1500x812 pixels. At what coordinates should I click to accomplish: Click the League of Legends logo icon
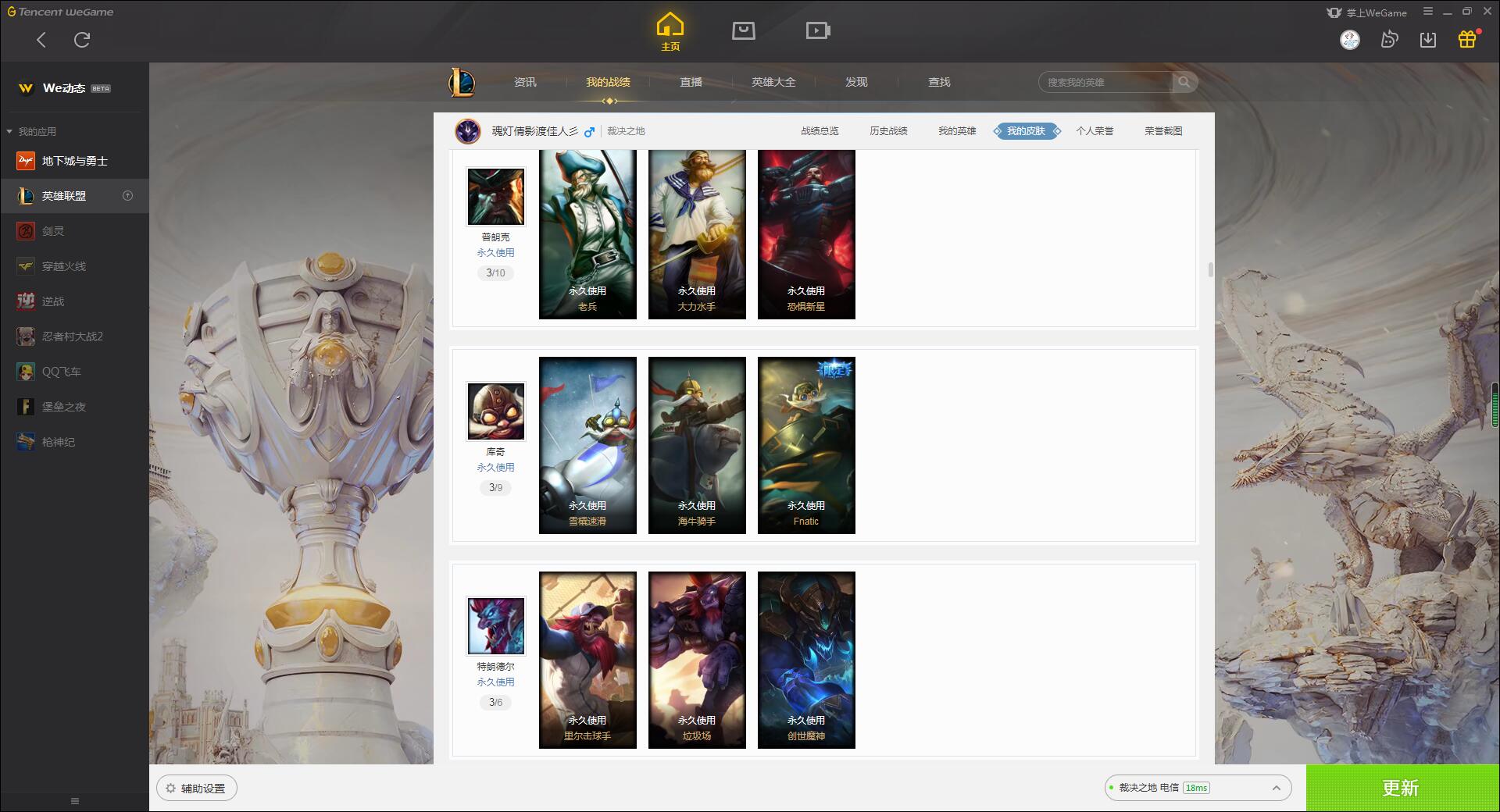coord(462,82)
